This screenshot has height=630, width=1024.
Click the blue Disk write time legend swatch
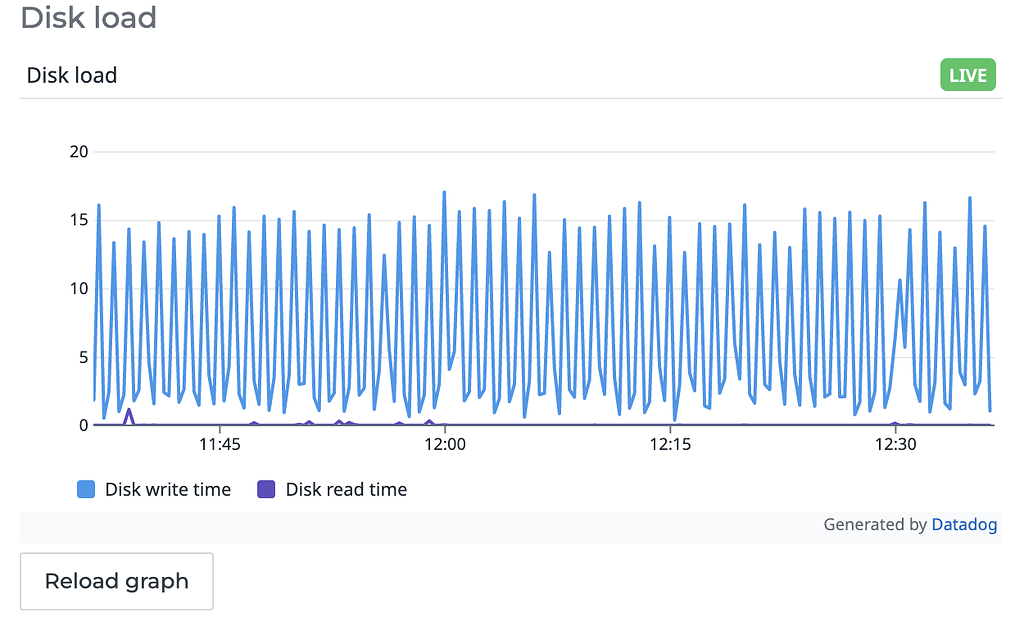pos(86,489)
